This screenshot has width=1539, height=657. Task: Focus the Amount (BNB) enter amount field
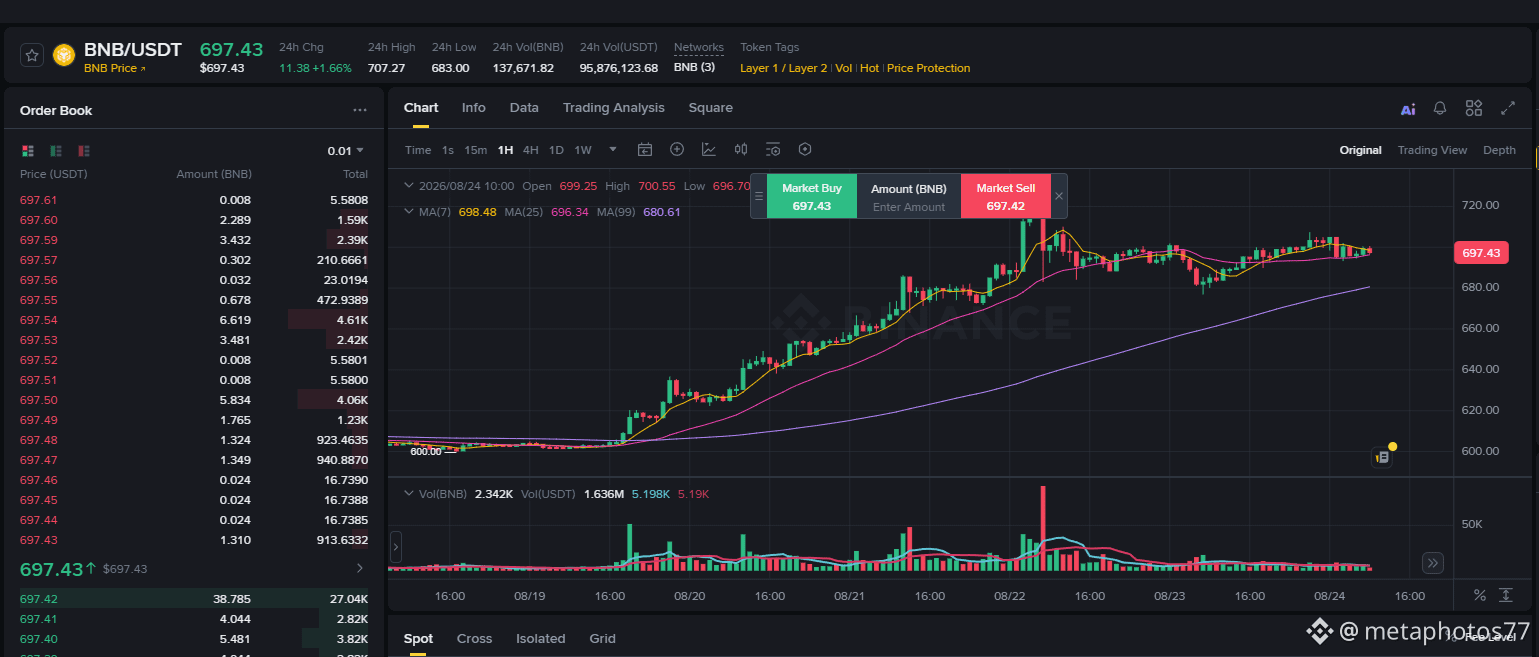(x=909, y=206)
